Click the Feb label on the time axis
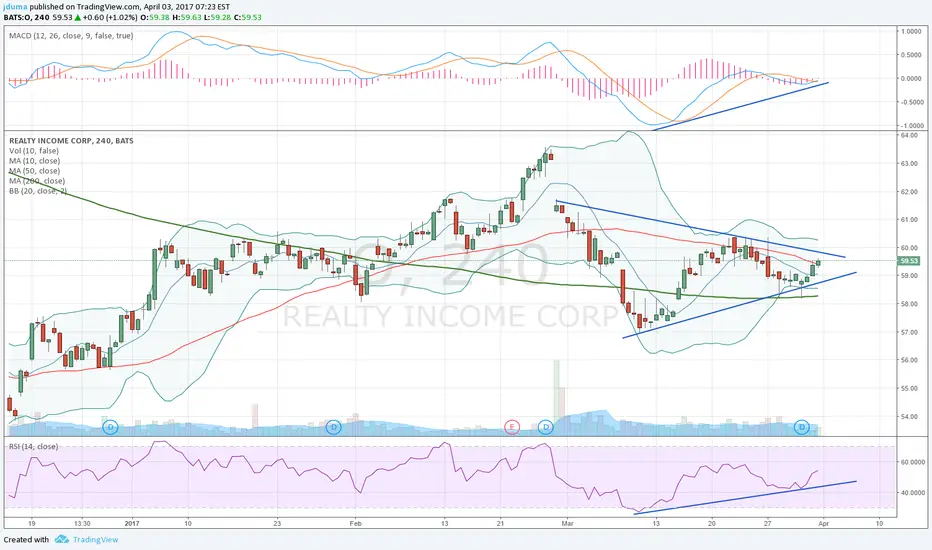This screenshot has width=932, height=550. (x=355, y=524)
